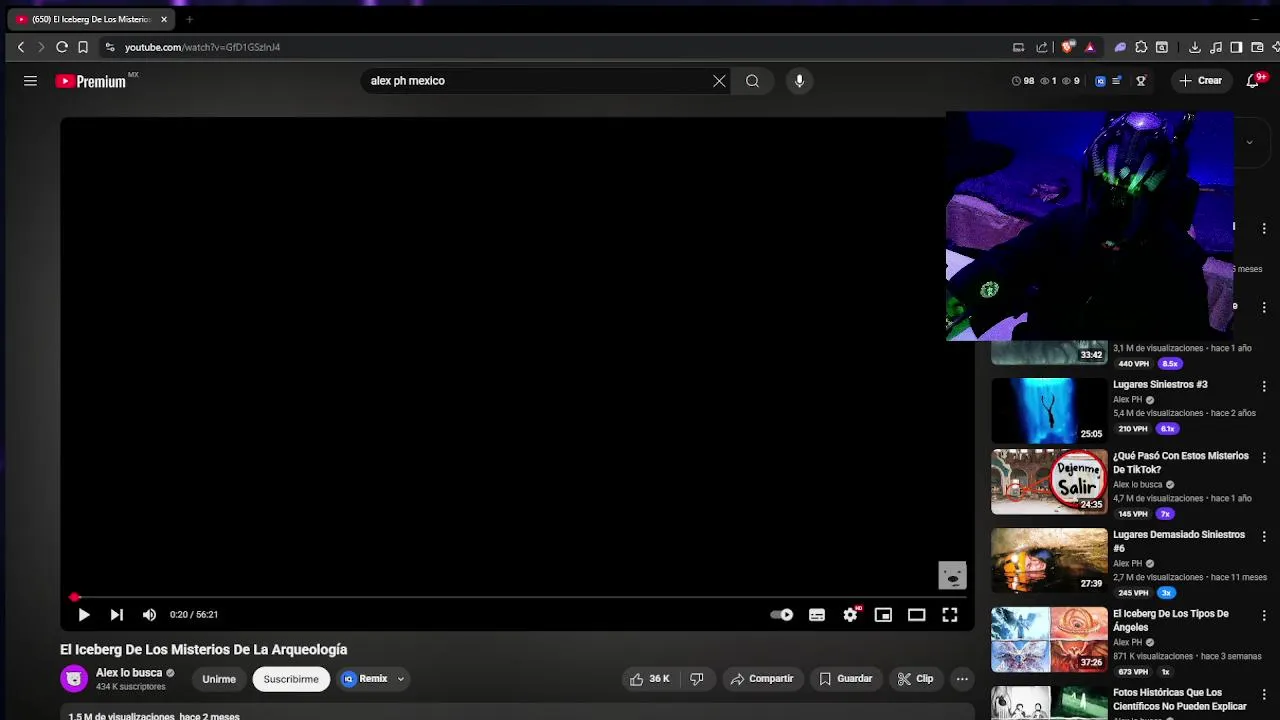Click the Unirme button
Viewport: 1280px width, 720px height.
pos(219,679)
